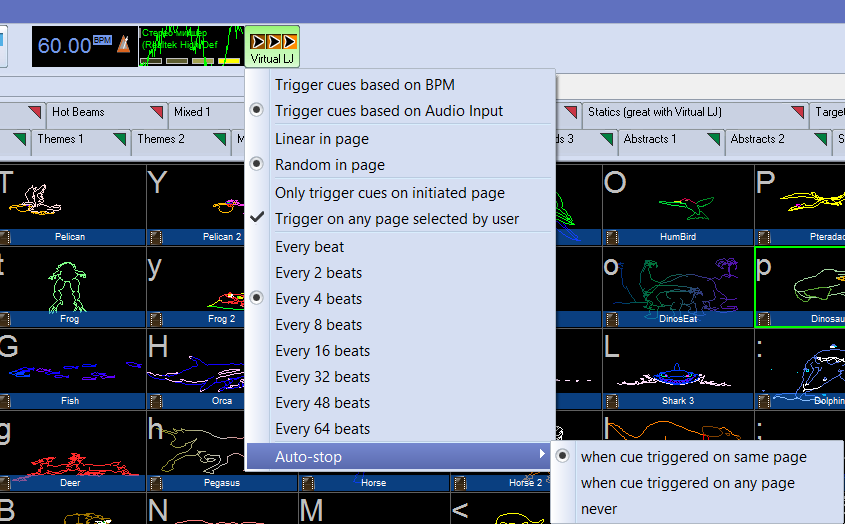Check Only trigger cues on initiated page
This screenshot has height=524, width=845.
[389, 193]
